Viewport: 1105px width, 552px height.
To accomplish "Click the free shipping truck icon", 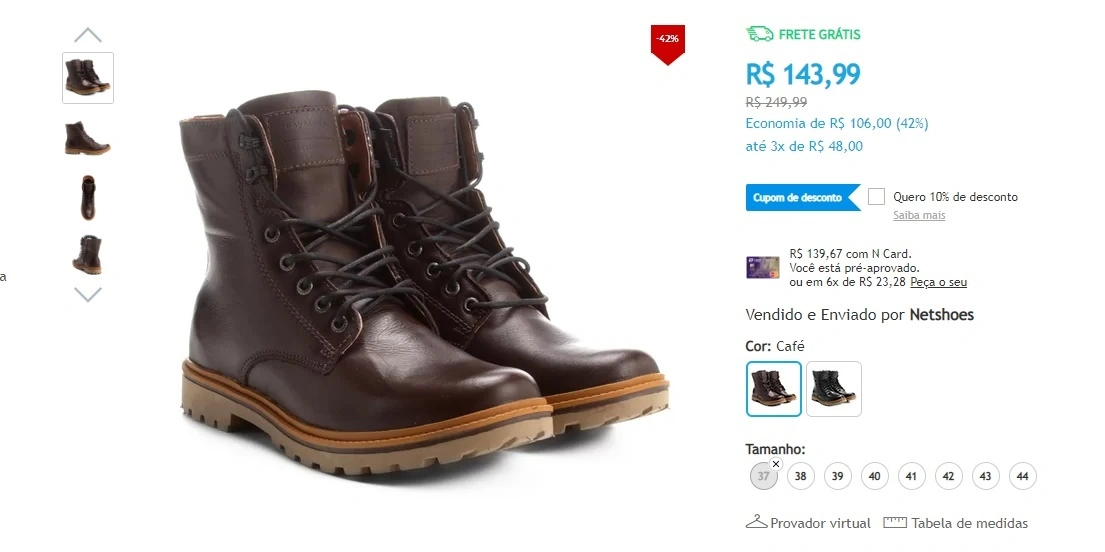I will point(760,34).
